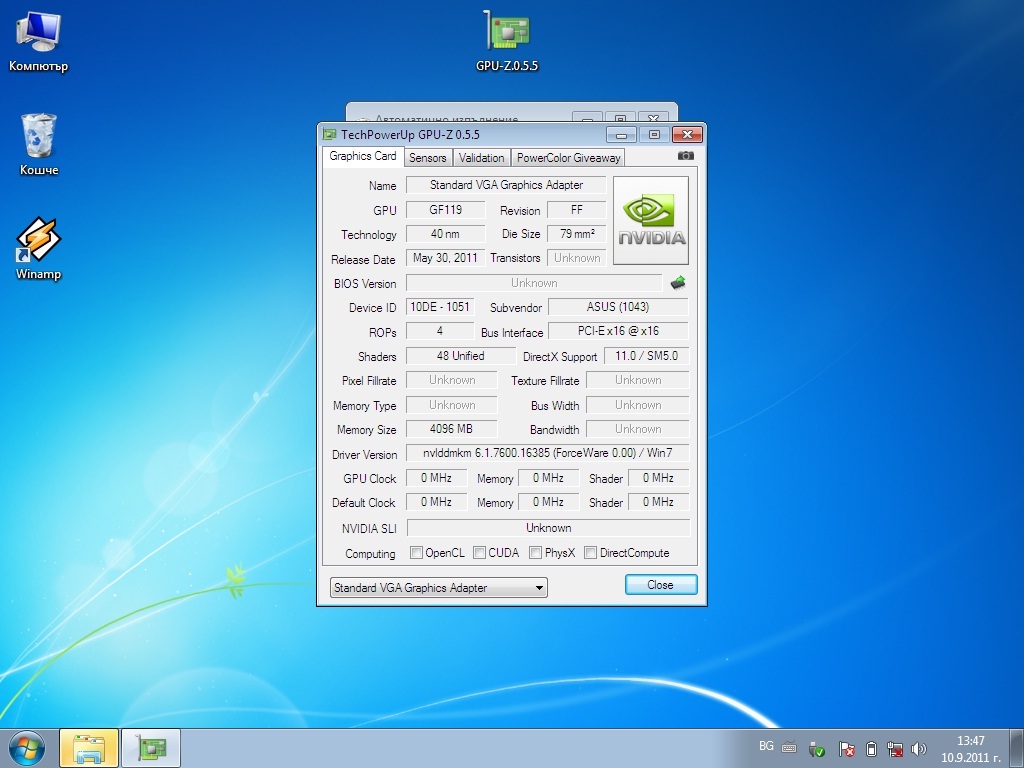Viewport: 1024px width, 768px height.
Task: Click the ROPs field showing 4
Action: pyautogui.click(x=440, y=331)
